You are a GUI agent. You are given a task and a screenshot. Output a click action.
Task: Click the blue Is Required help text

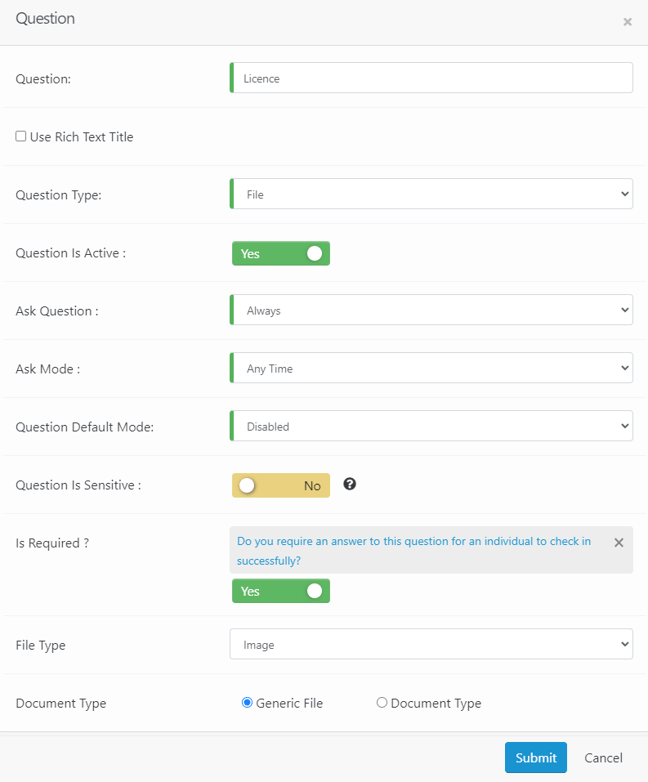coord(414,551)
